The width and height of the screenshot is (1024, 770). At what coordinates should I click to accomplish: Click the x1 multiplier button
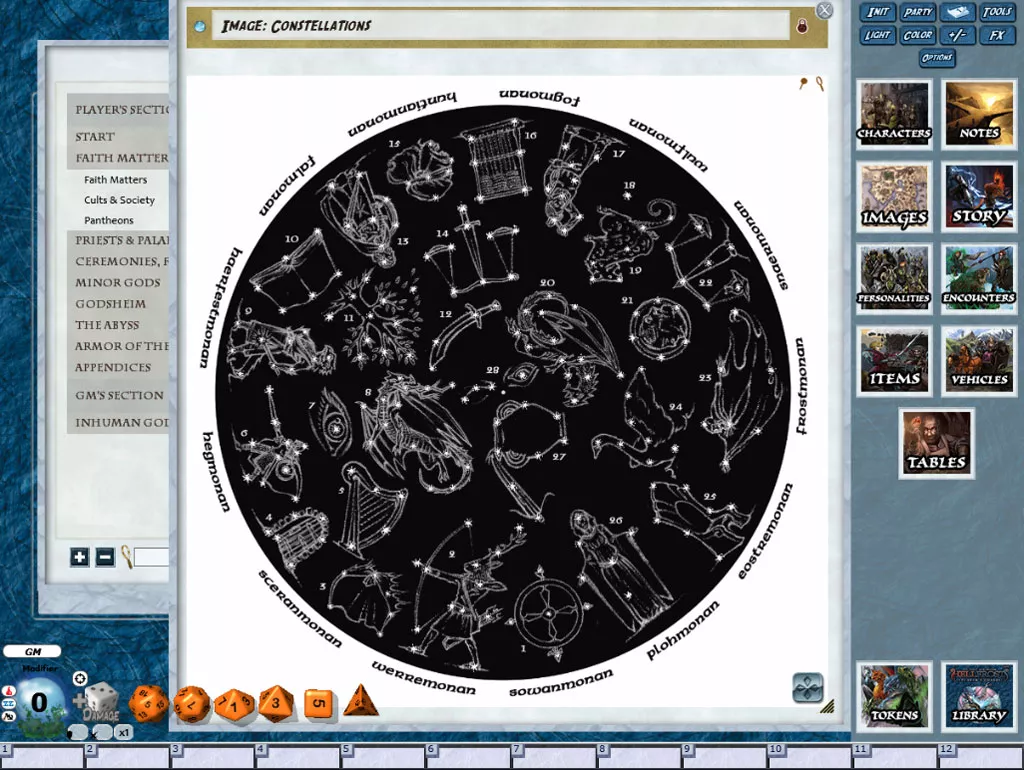[123, 732]
